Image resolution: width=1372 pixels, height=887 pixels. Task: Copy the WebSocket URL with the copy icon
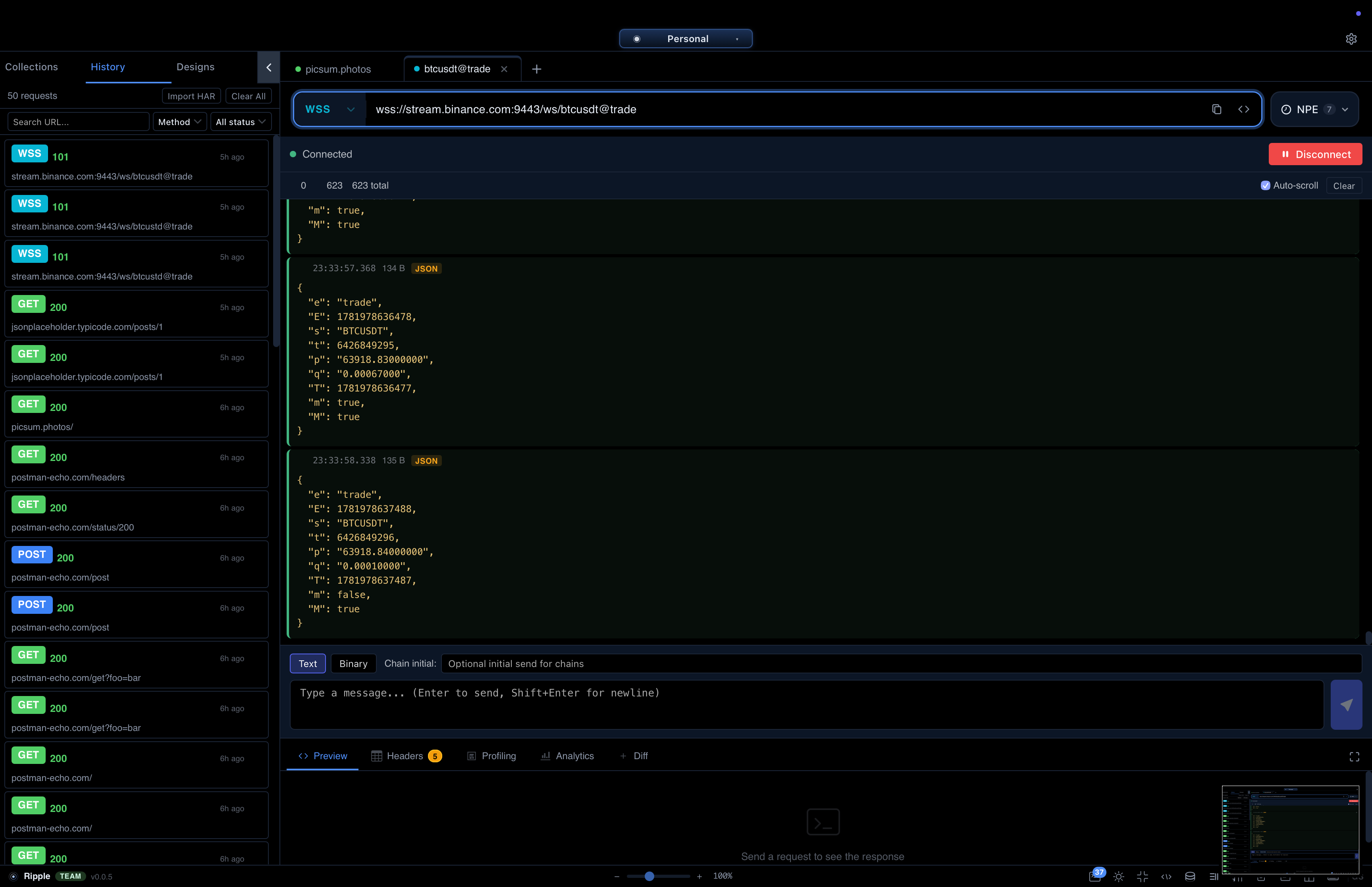pos(1216,110)
